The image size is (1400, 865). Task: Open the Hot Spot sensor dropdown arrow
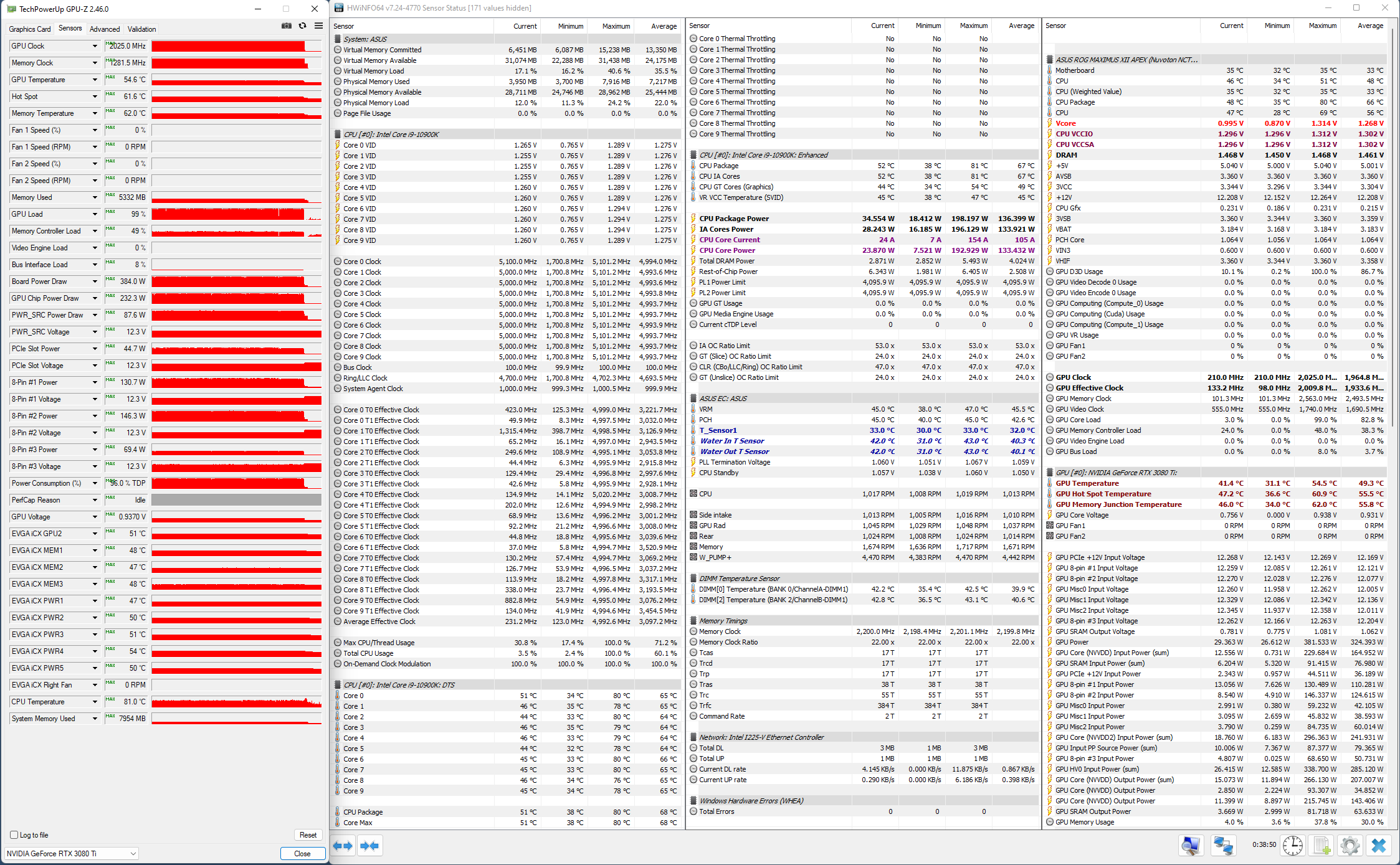(x=95, y=97)
